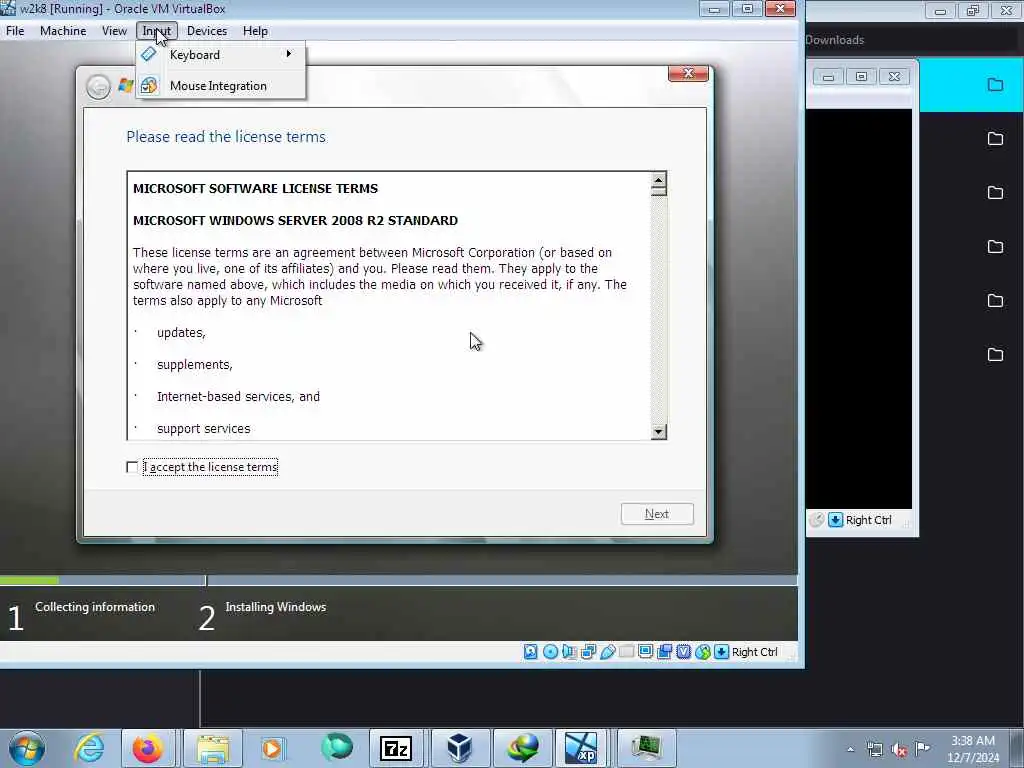Click the network adapter status icon
The width and height of the screenshot is (1024, 768).
(x=588, y=652)
